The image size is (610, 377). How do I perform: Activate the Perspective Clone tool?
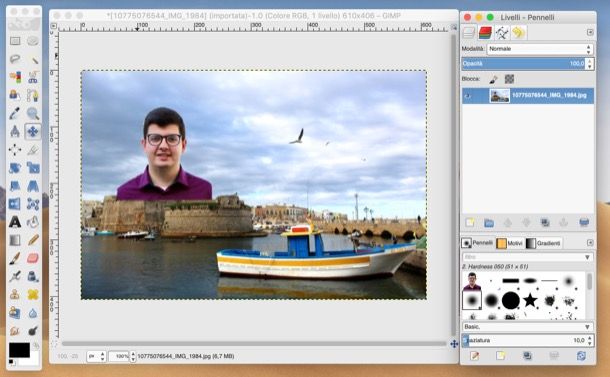point(15,313)
